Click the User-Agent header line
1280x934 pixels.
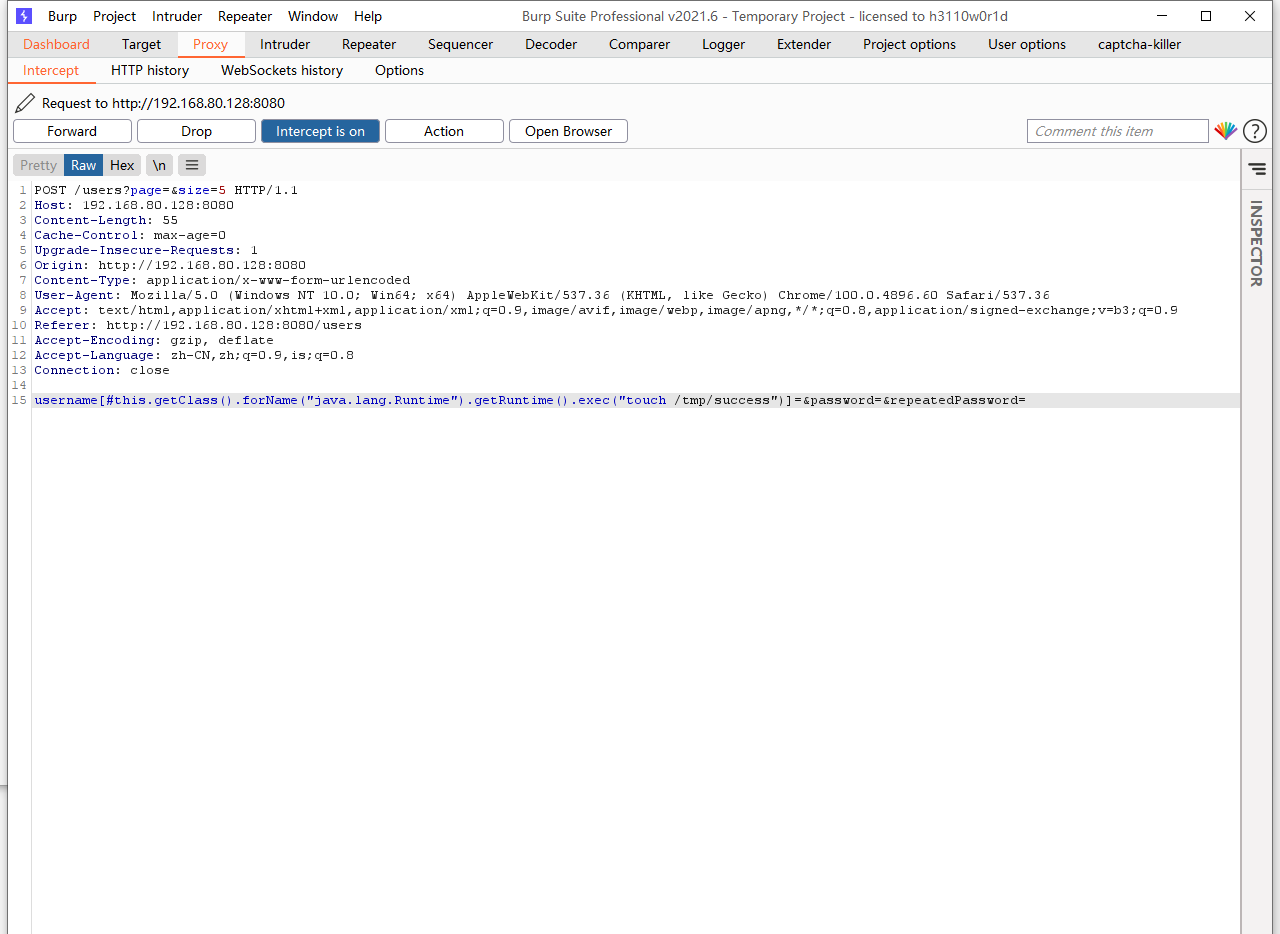[x=542, y=295]
